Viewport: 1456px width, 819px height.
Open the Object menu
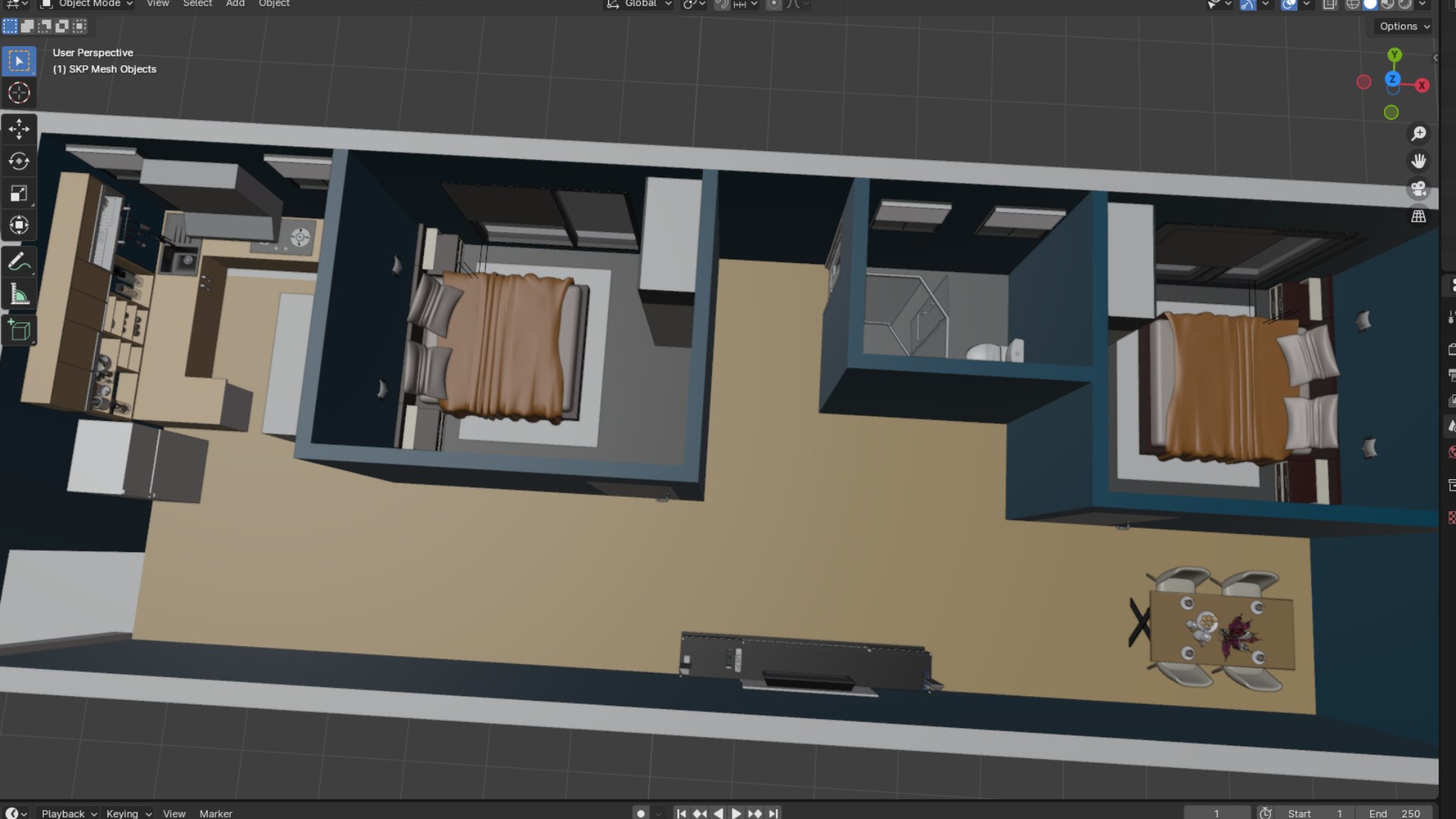275,4
